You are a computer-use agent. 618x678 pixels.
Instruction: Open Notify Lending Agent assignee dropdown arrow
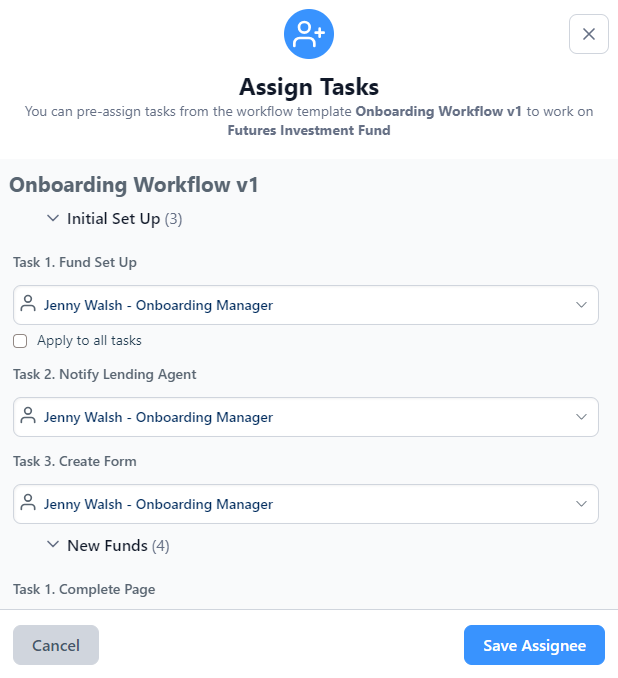[582, 417]
